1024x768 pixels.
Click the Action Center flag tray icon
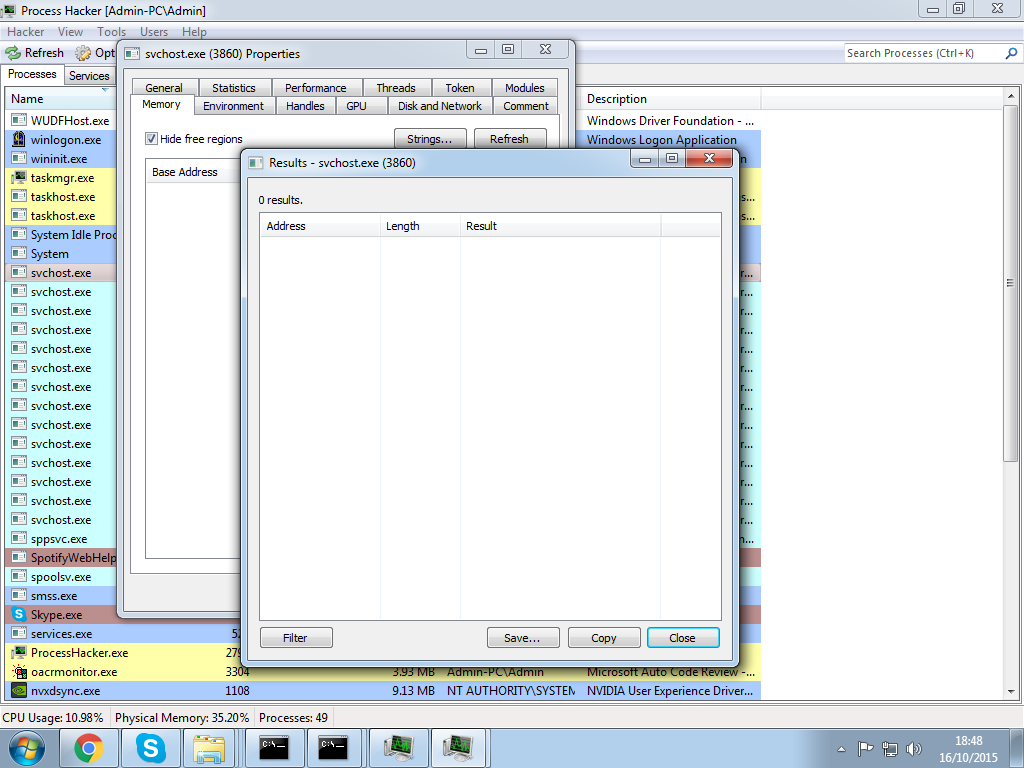tap(866, 748)
